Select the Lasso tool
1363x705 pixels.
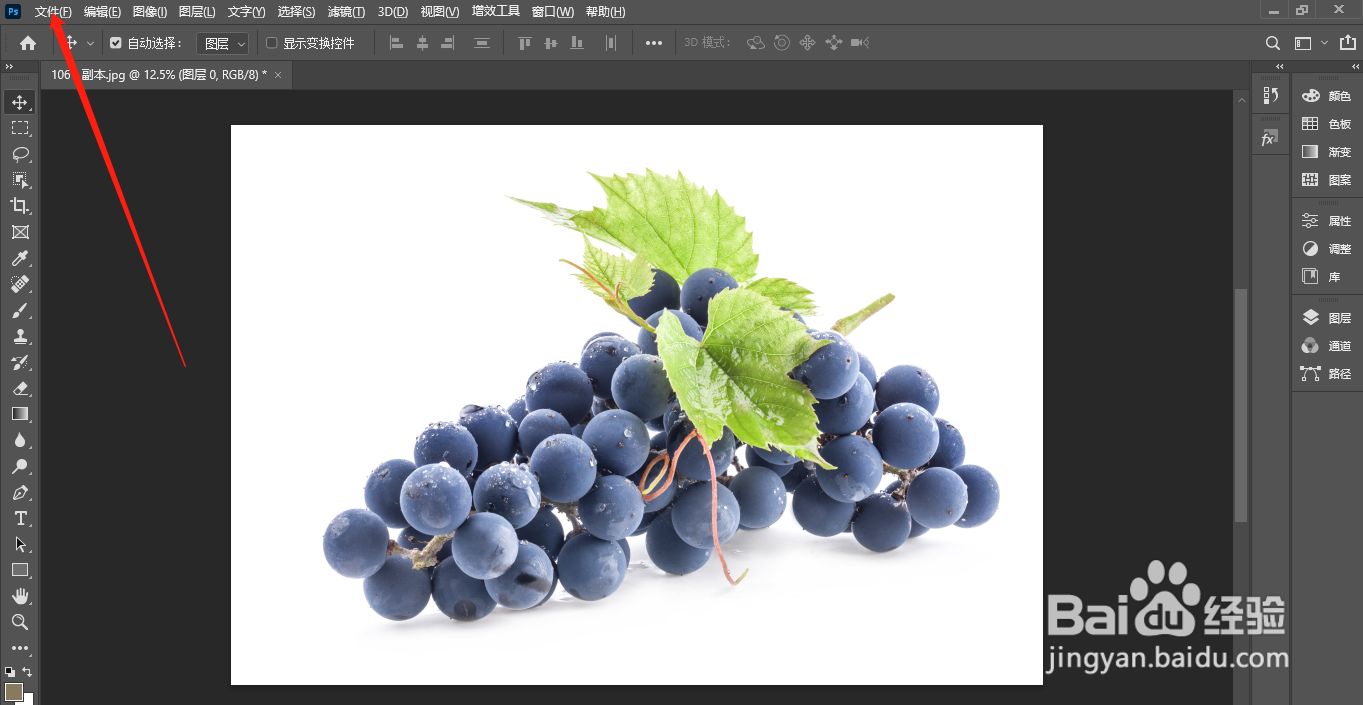click(x=20, y=154)
